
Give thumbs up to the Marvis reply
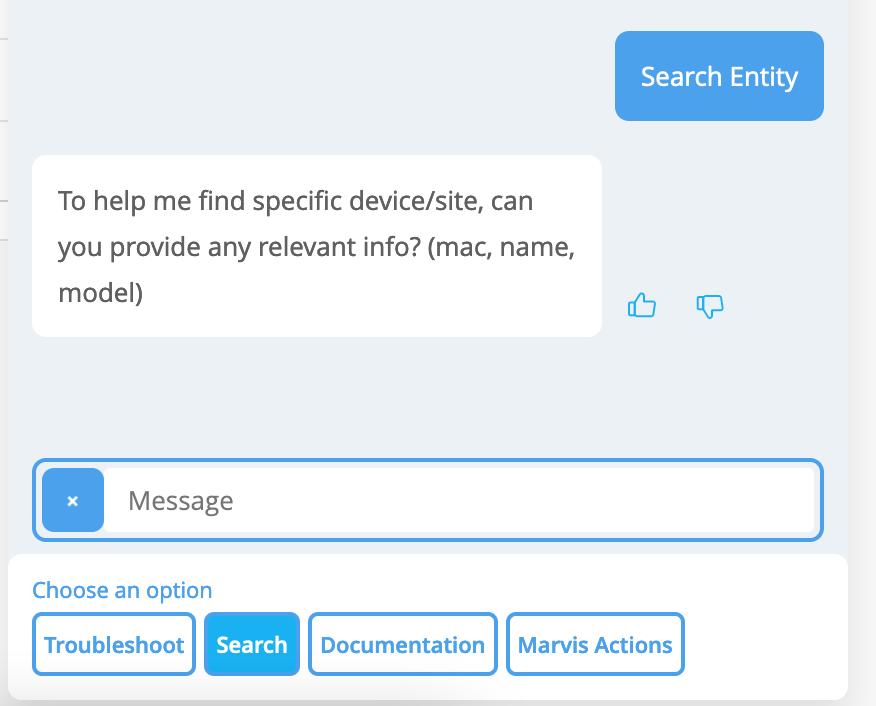click(x=641, y=306)
